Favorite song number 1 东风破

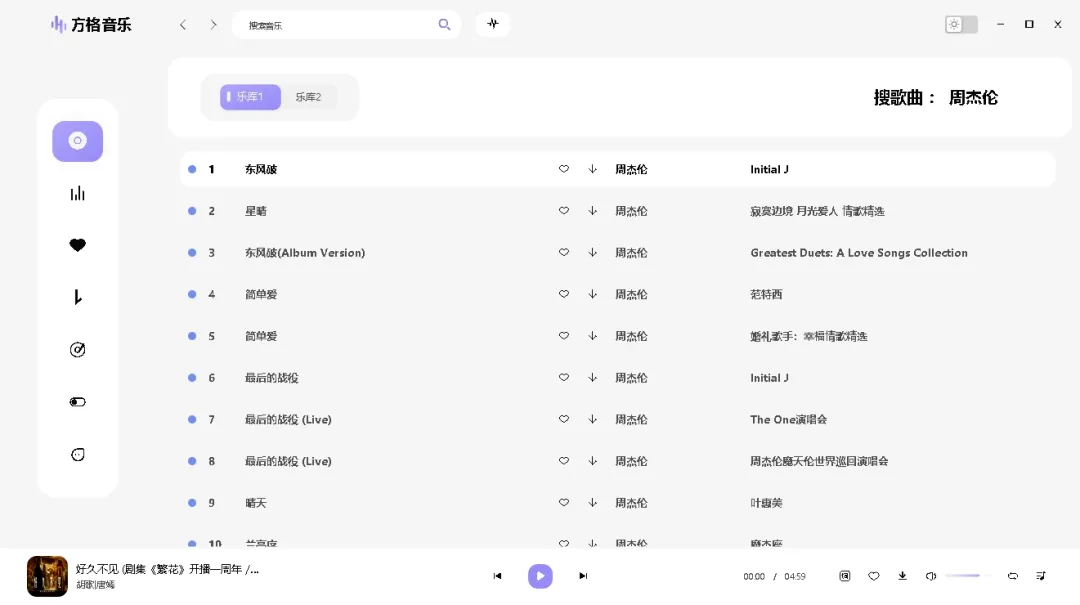[563, 169]
